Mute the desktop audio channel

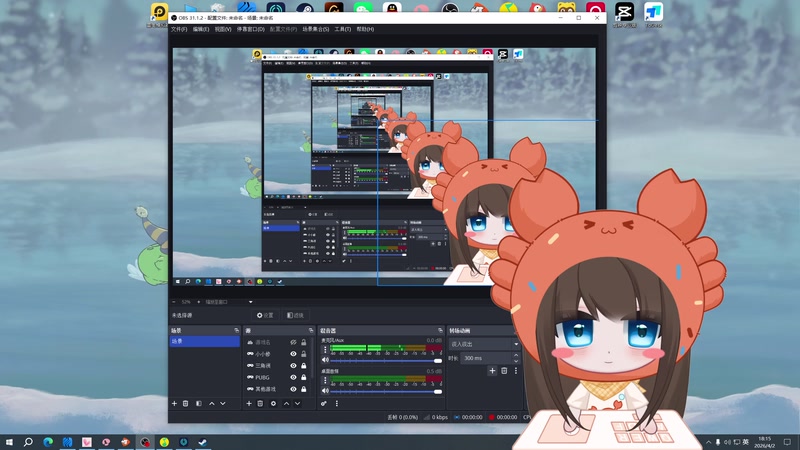[x=325, y=391]
